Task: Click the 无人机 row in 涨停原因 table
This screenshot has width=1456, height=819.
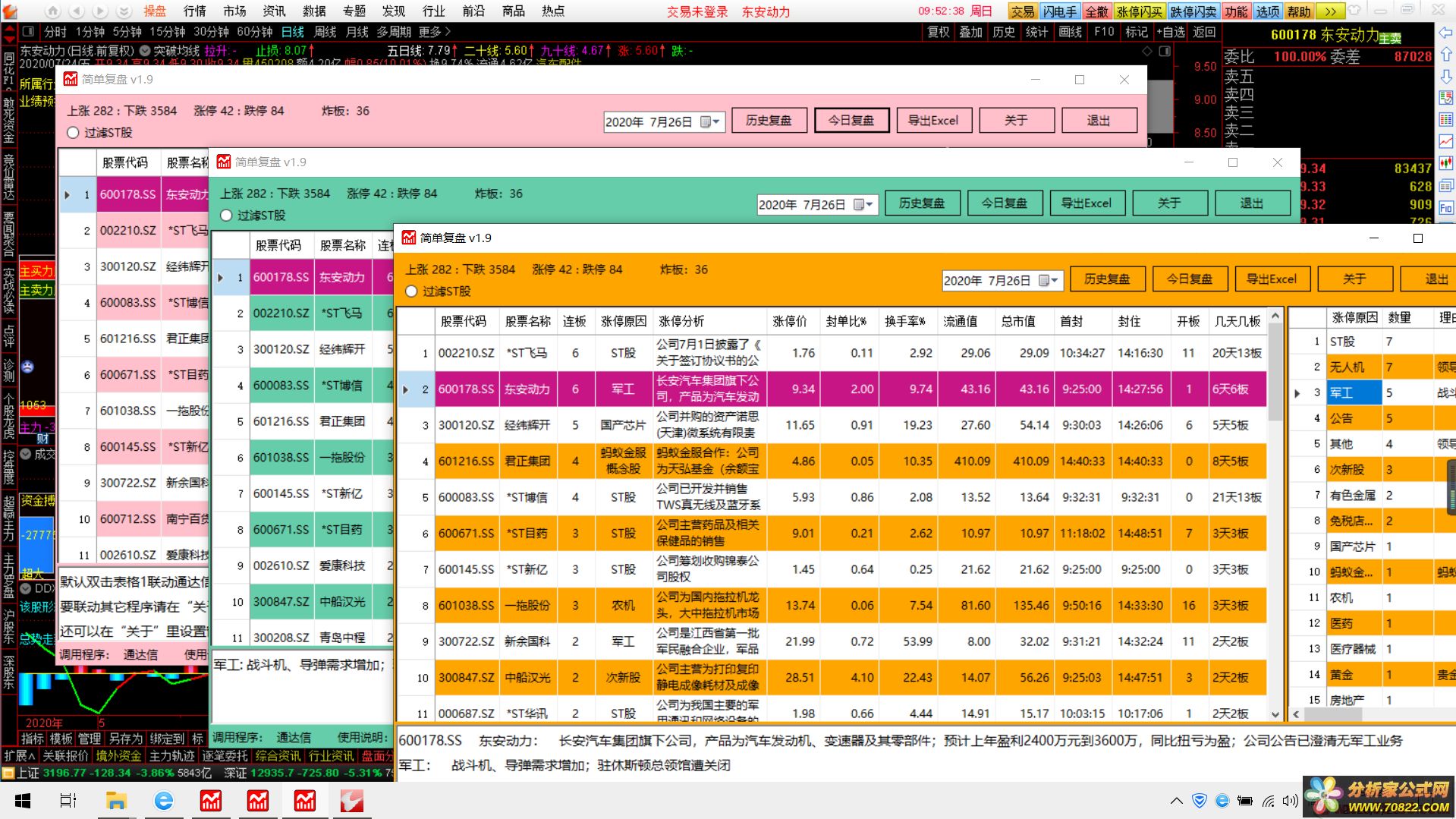Action: [x=1372, y=367]
